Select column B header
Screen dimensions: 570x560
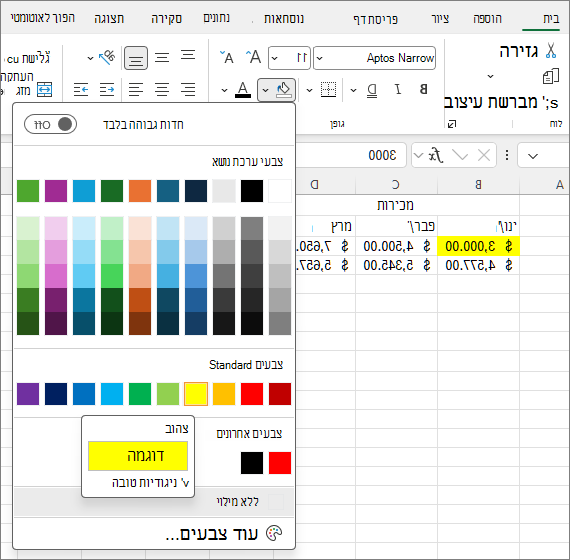pos(478,185)
